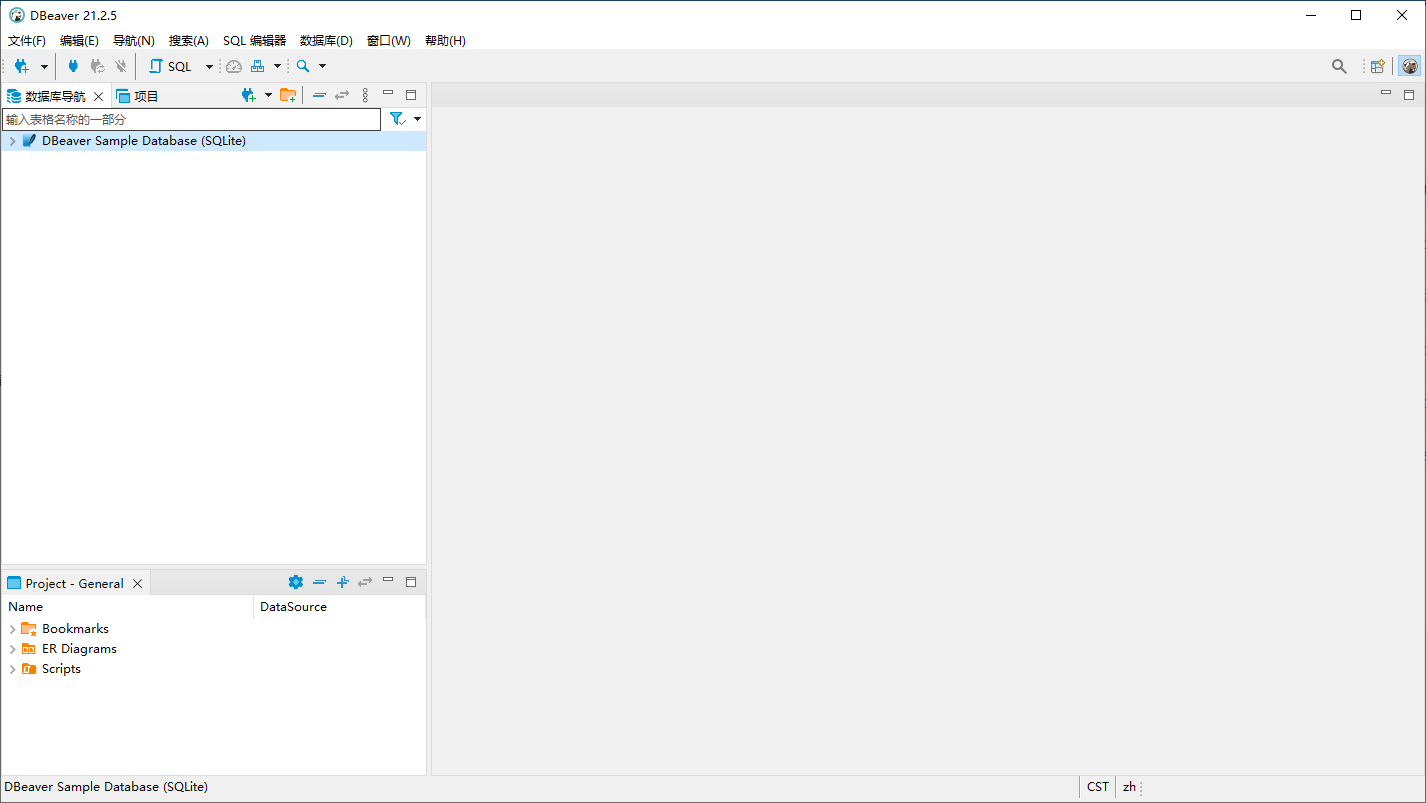Open the SQL 编辑器 menu

(x=254, y=41)
